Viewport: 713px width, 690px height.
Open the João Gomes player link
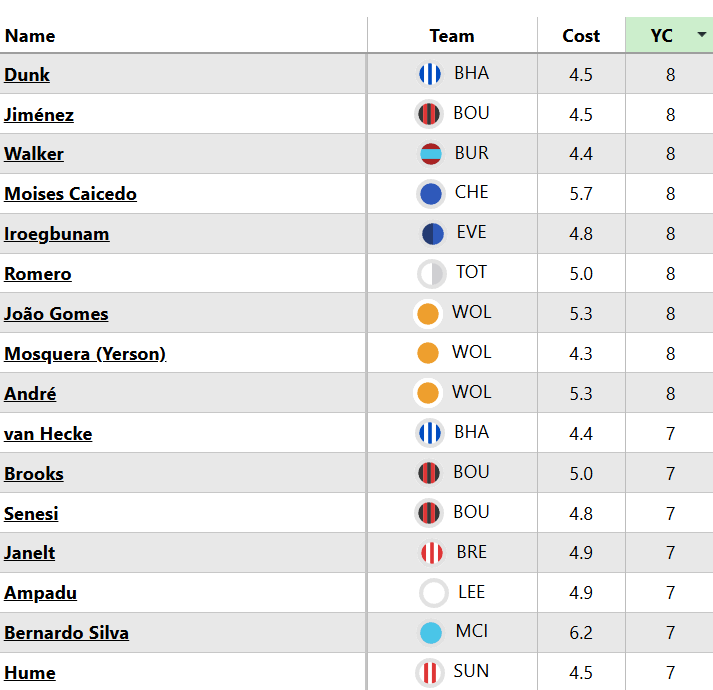(x=56, y=314)
